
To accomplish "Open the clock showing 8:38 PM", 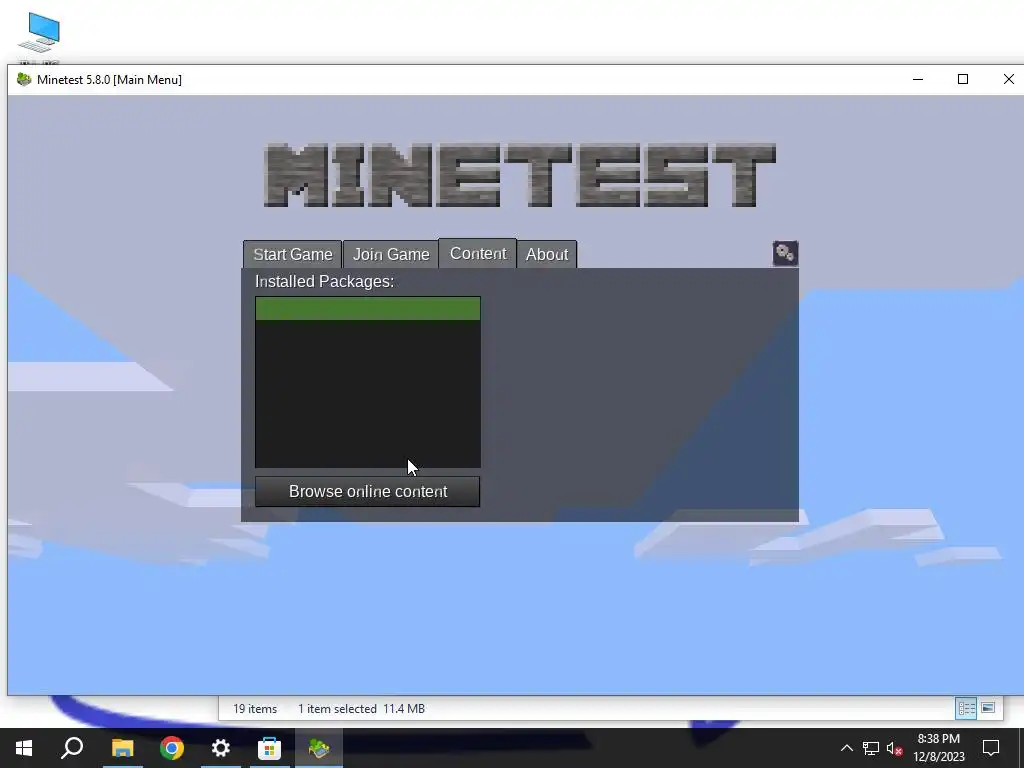I will 939,748.
